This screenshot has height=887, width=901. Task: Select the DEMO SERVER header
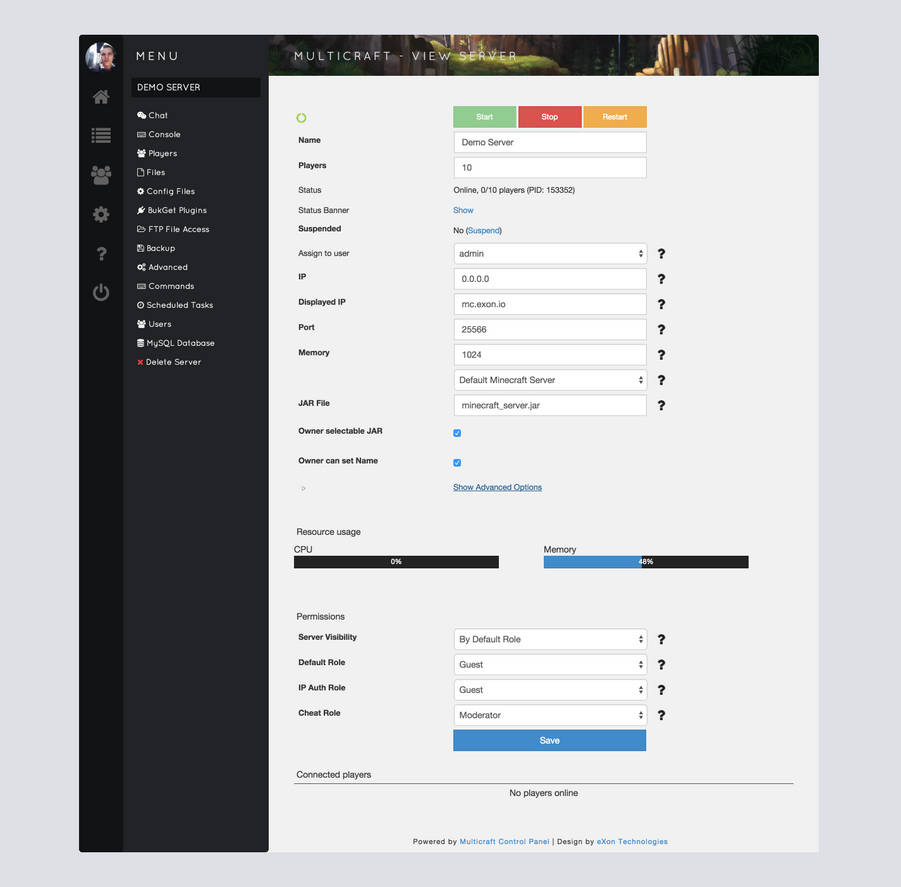pyautogui.click(x=196, y=87)
